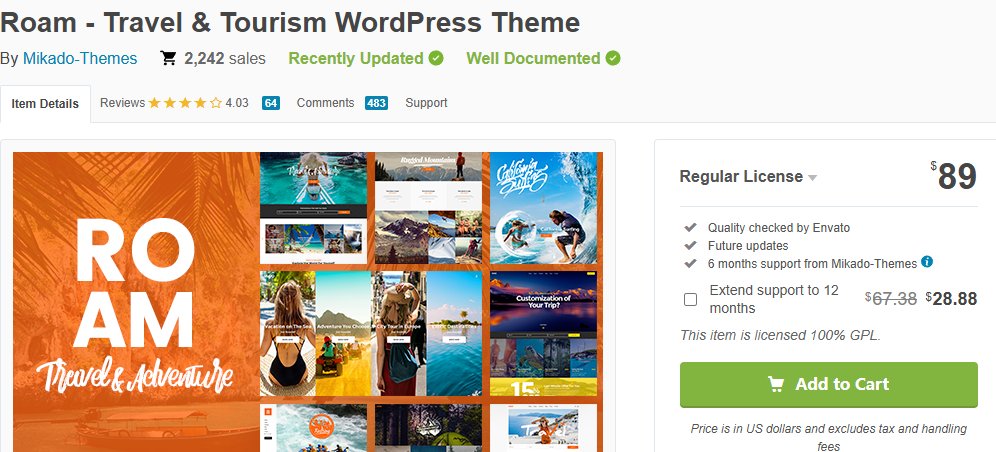Click the Roam theme page title
The width and height of the screenshot is (996, 452).
click(290, 23)
